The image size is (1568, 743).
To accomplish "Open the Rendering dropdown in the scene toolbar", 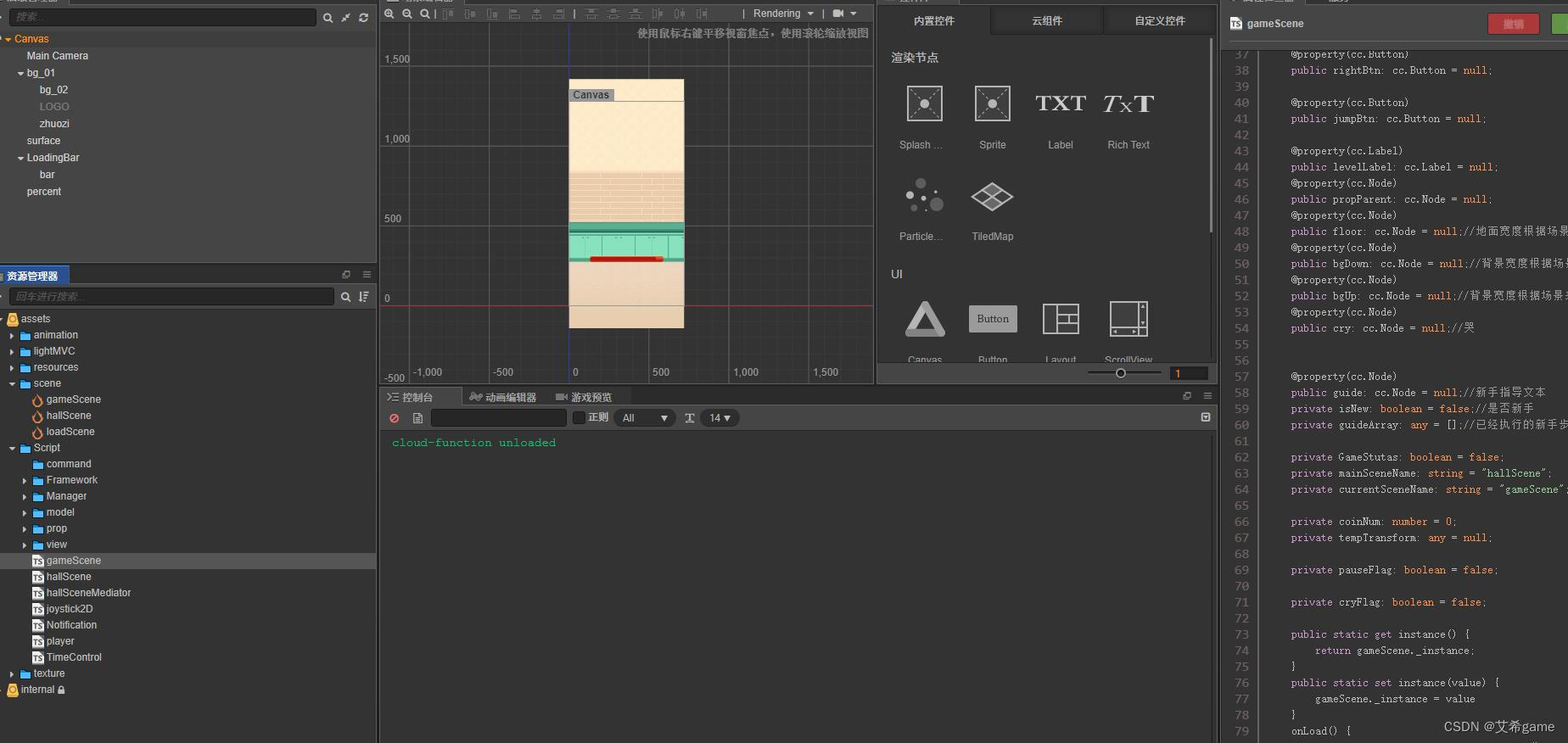I will (783, 14).
